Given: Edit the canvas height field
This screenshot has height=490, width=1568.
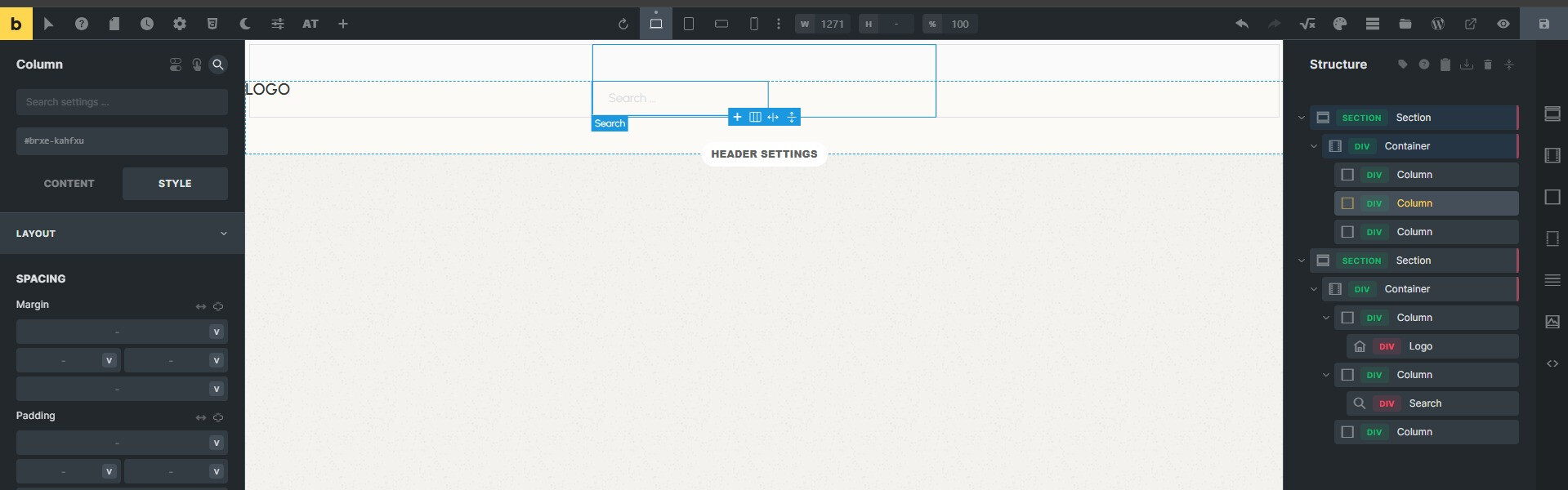Looking at the screenshot, I should pyautogui.click(x=886, y=24).
